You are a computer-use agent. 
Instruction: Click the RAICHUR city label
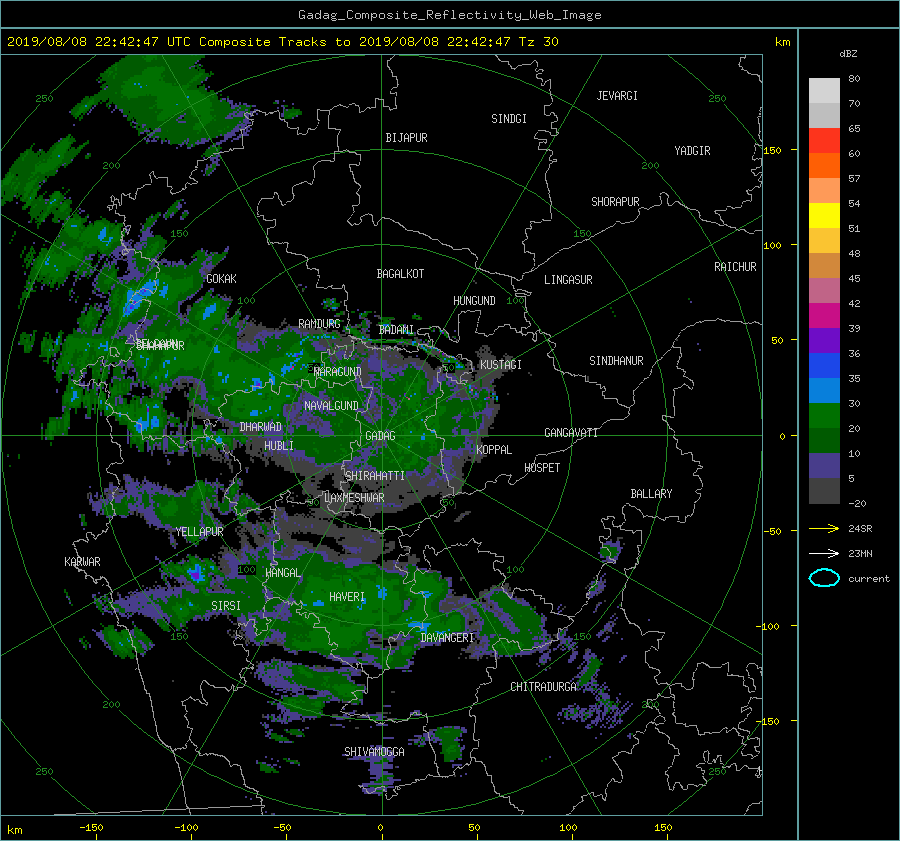(735, 267)
